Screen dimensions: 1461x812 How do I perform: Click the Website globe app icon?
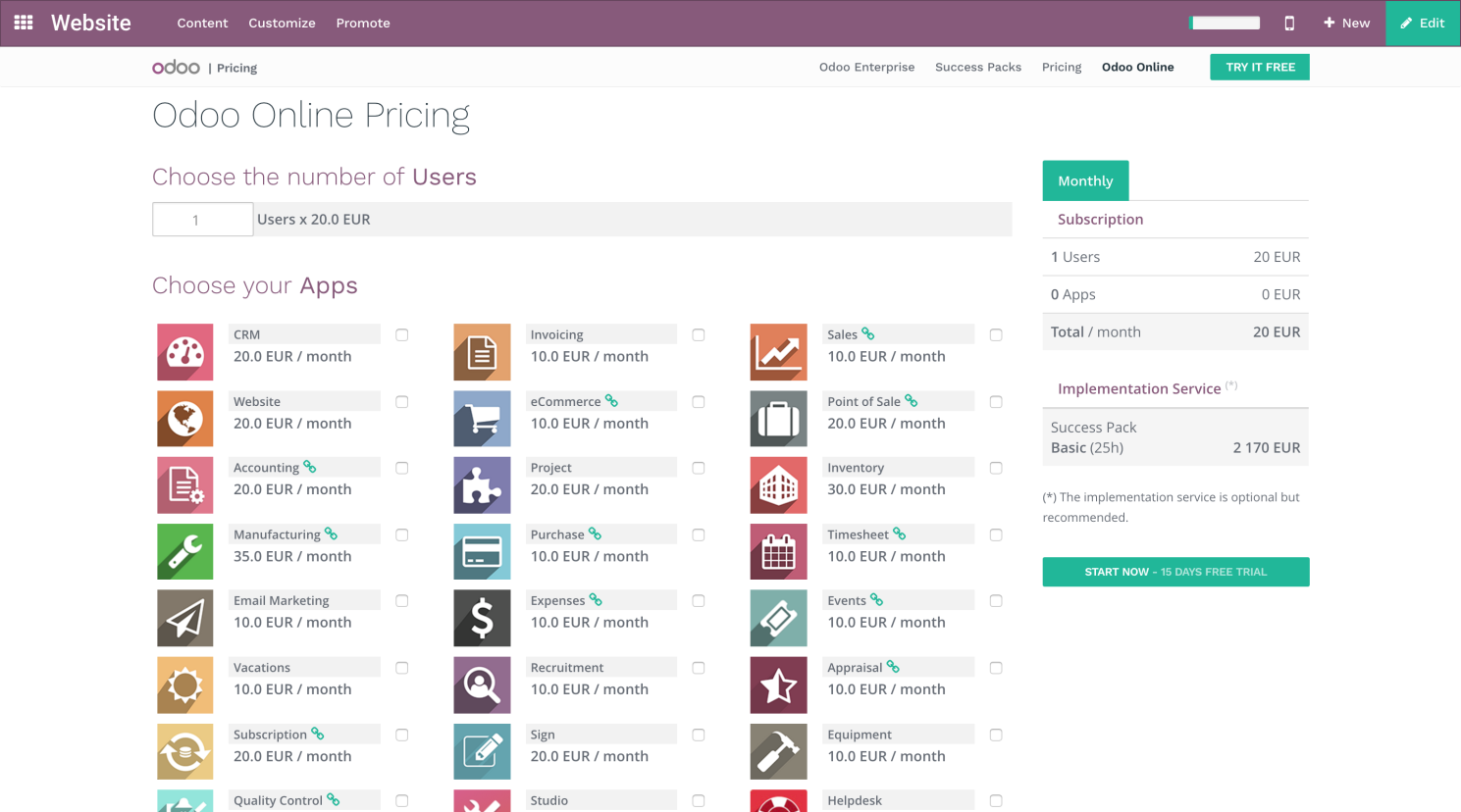tap(185, 419)
